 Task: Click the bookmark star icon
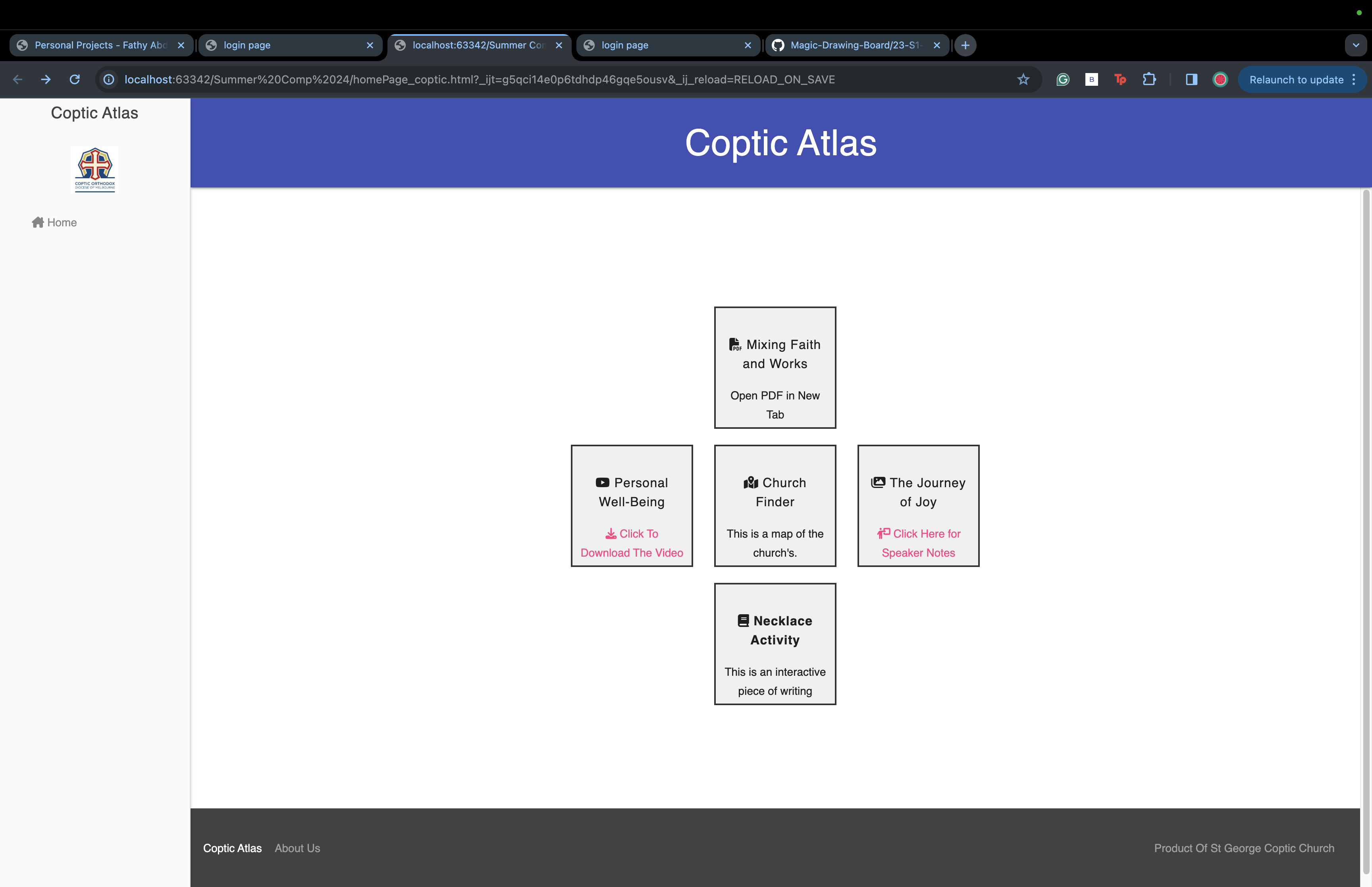click(x=1023, y=79)
